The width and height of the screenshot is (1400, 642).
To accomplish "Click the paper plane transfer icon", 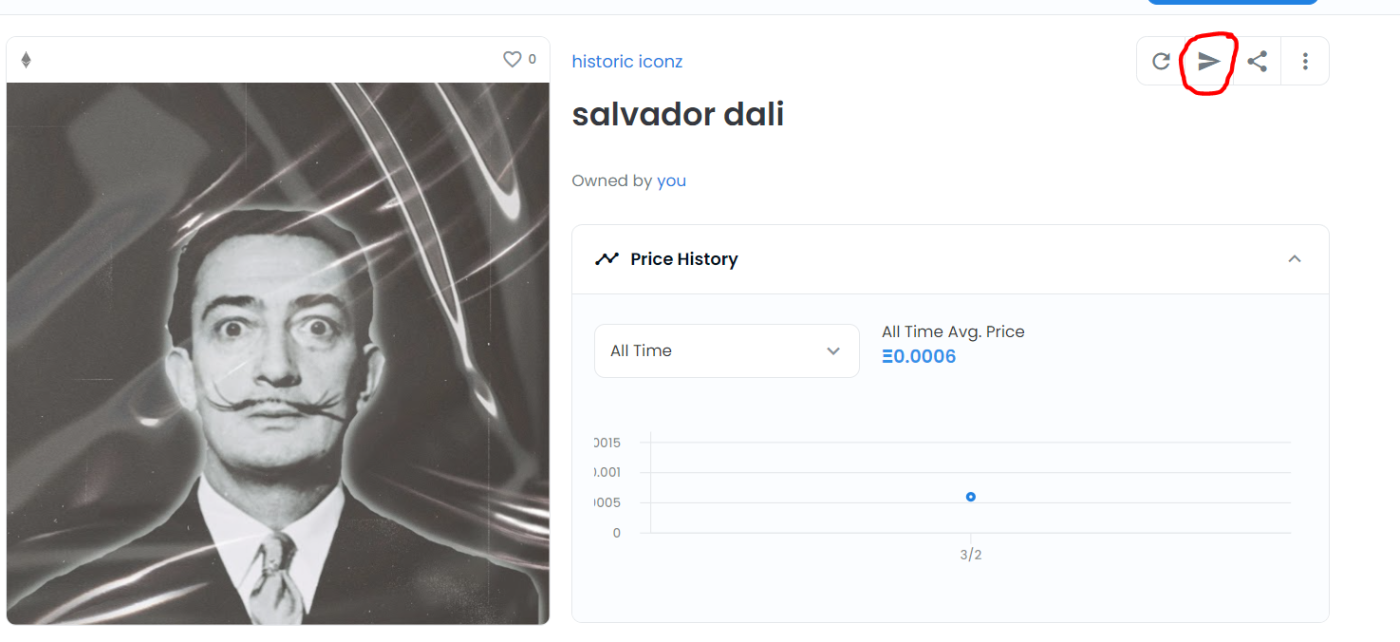I will coord(1209,61).
